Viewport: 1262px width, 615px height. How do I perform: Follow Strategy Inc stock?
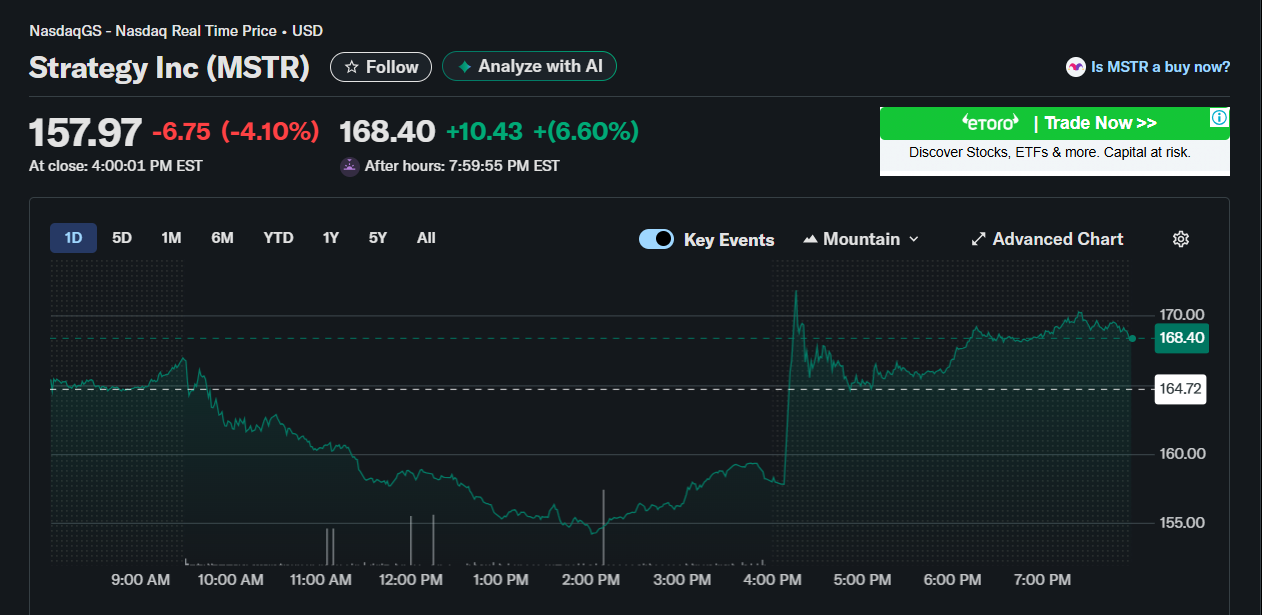381,67
